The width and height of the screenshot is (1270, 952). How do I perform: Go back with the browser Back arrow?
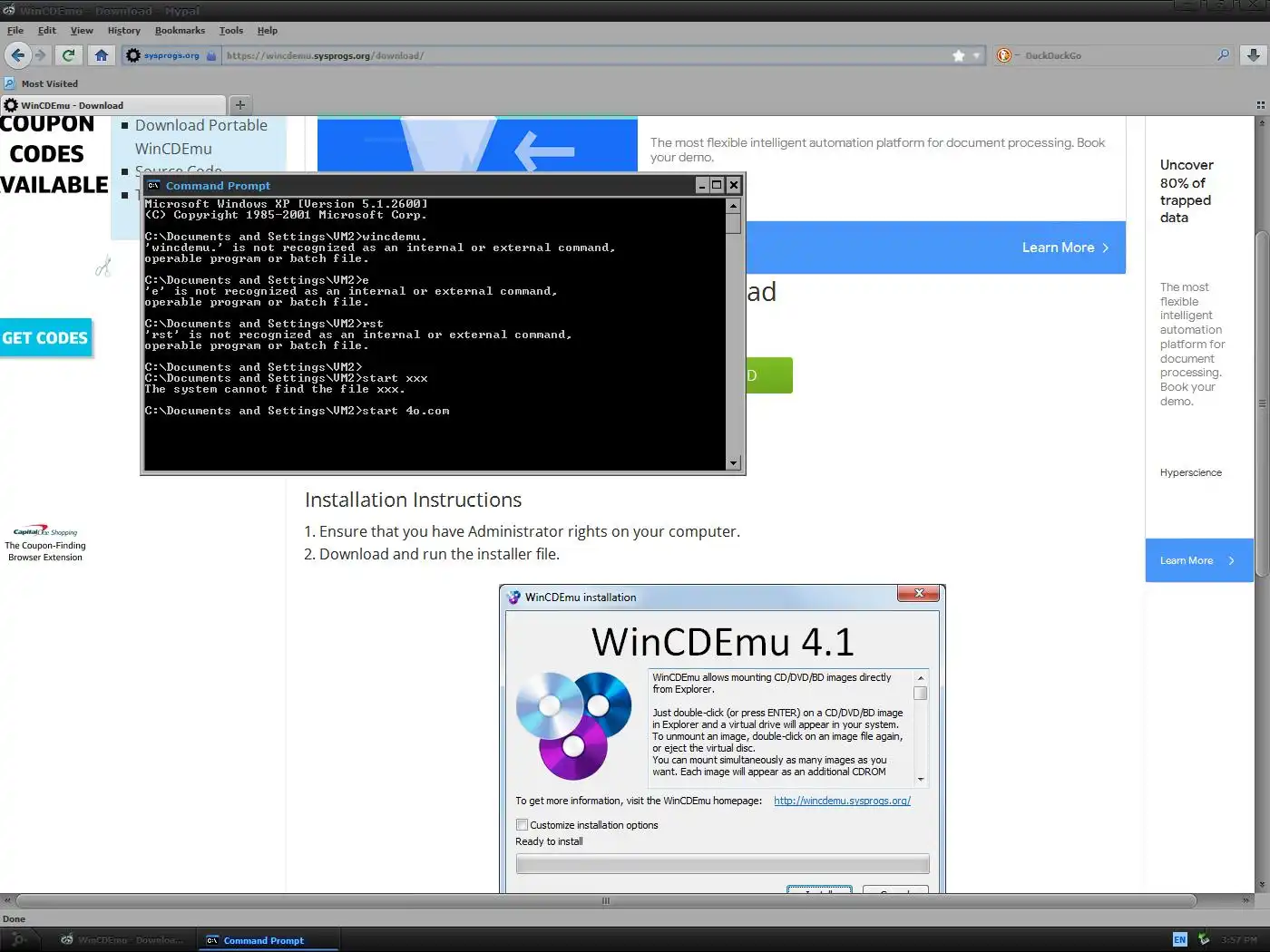[17, 55]
